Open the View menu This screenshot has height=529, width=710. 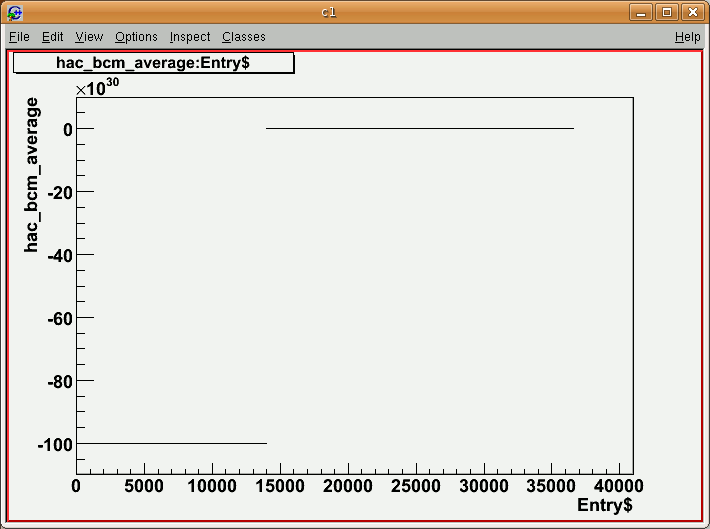89,37
